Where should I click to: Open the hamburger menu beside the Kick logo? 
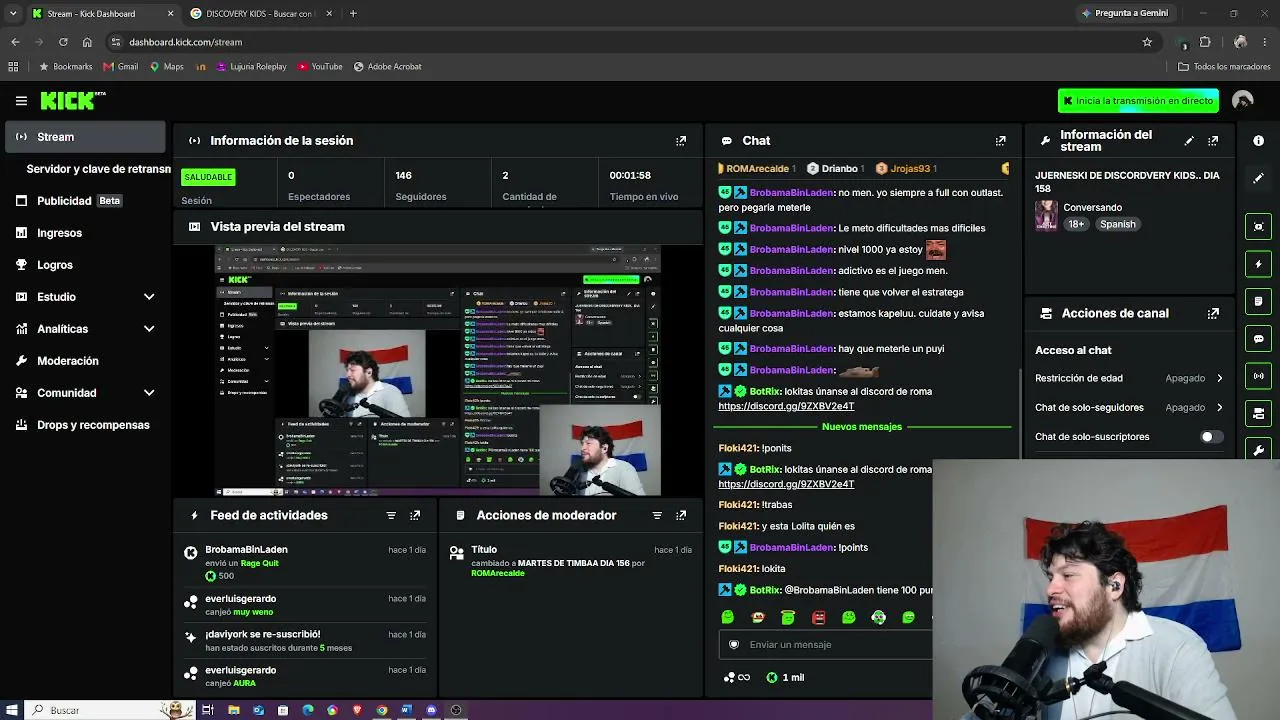[21, 100]
